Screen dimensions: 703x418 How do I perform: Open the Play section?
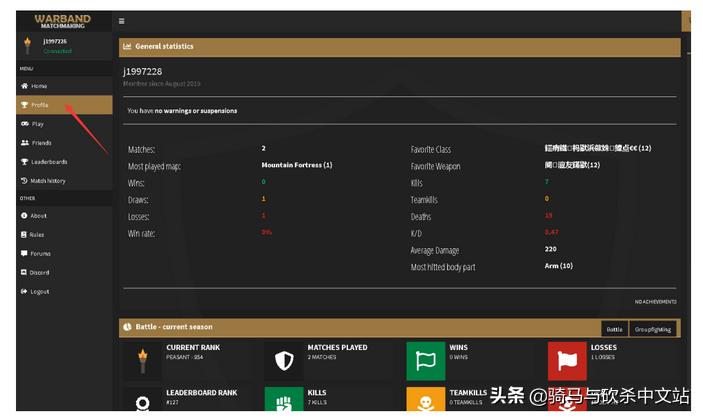[x=37, y=124]
